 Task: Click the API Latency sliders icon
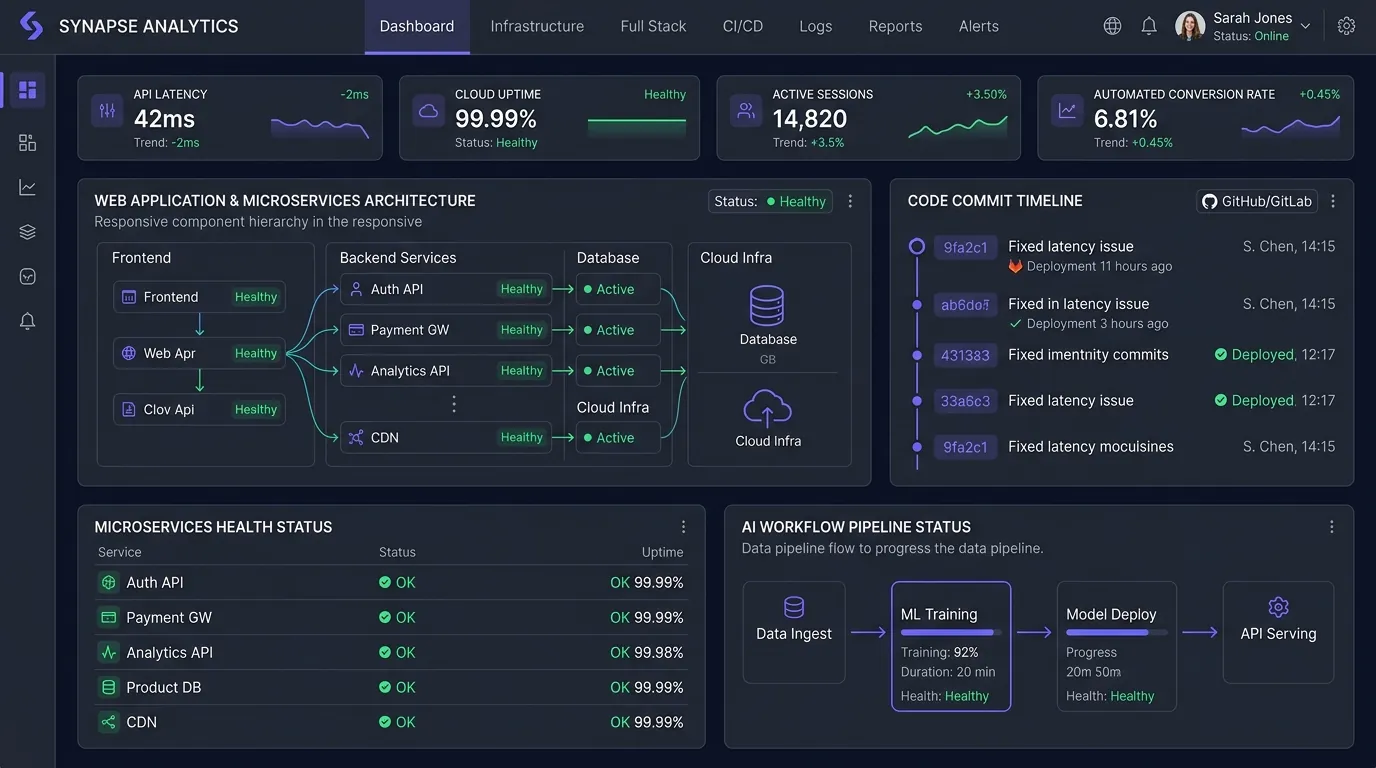click(106, 111)
